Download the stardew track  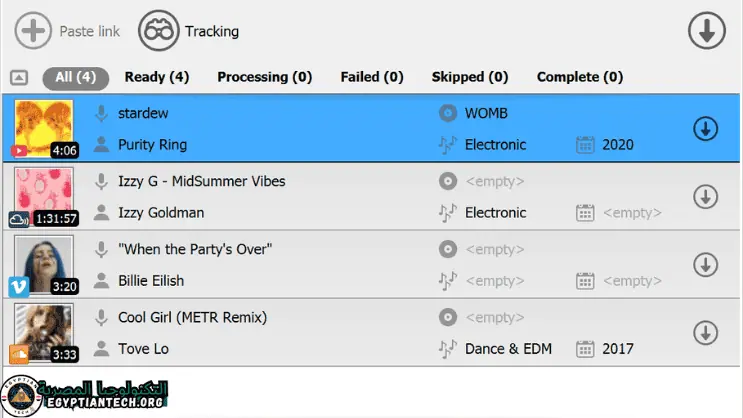point(706,129)
